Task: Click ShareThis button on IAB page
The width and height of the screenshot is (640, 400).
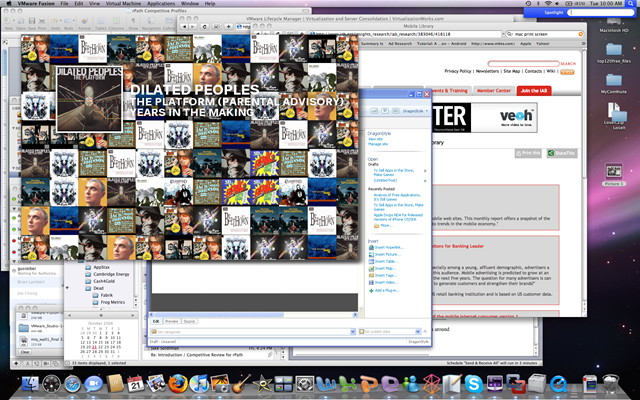Action: (562, 153)
